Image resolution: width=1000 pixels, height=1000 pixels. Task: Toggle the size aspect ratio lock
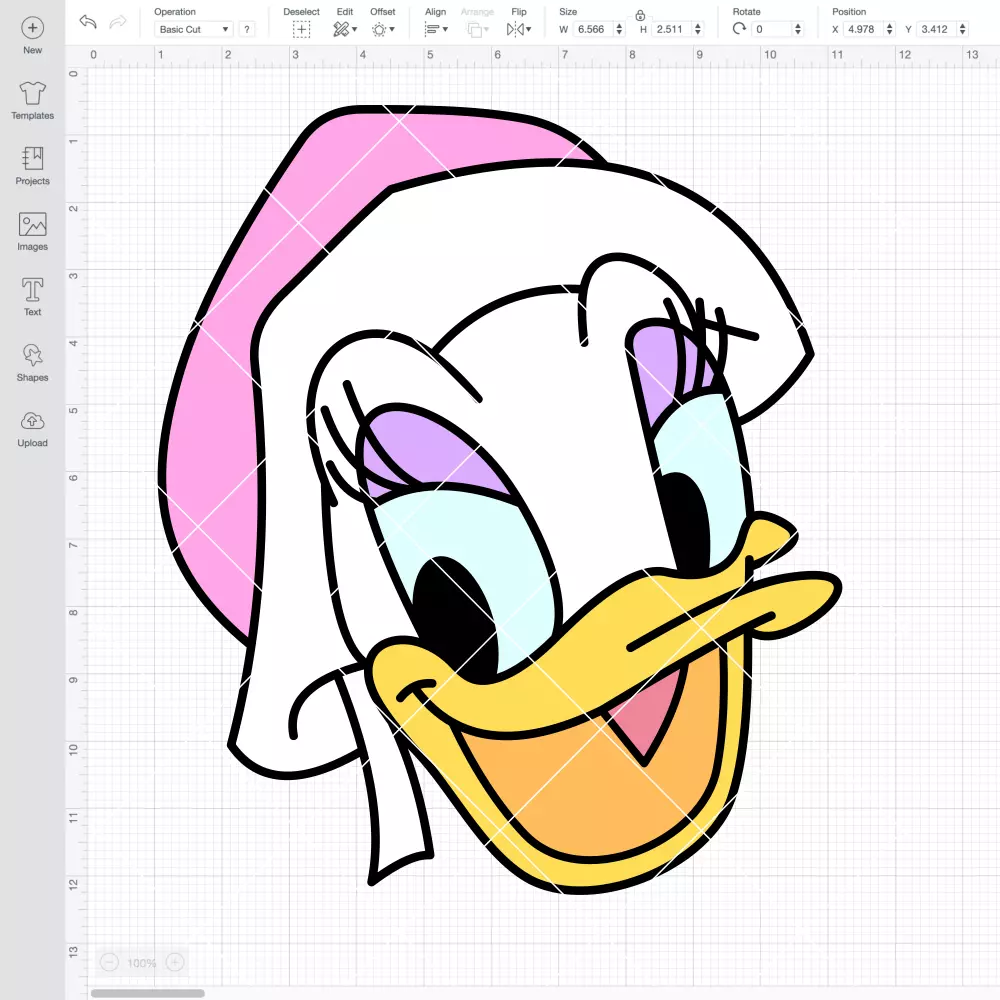coord(640,15)
